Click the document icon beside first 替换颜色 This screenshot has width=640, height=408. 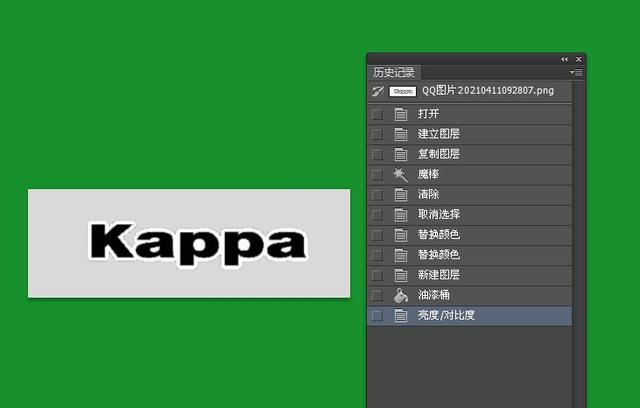click(401, 235)
